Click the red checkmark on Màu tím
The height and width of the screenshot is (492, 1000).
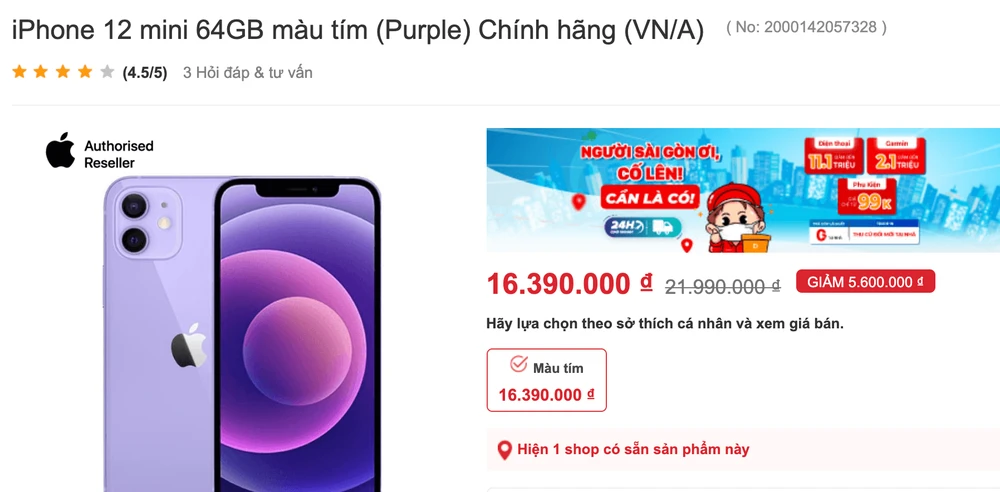518,364
